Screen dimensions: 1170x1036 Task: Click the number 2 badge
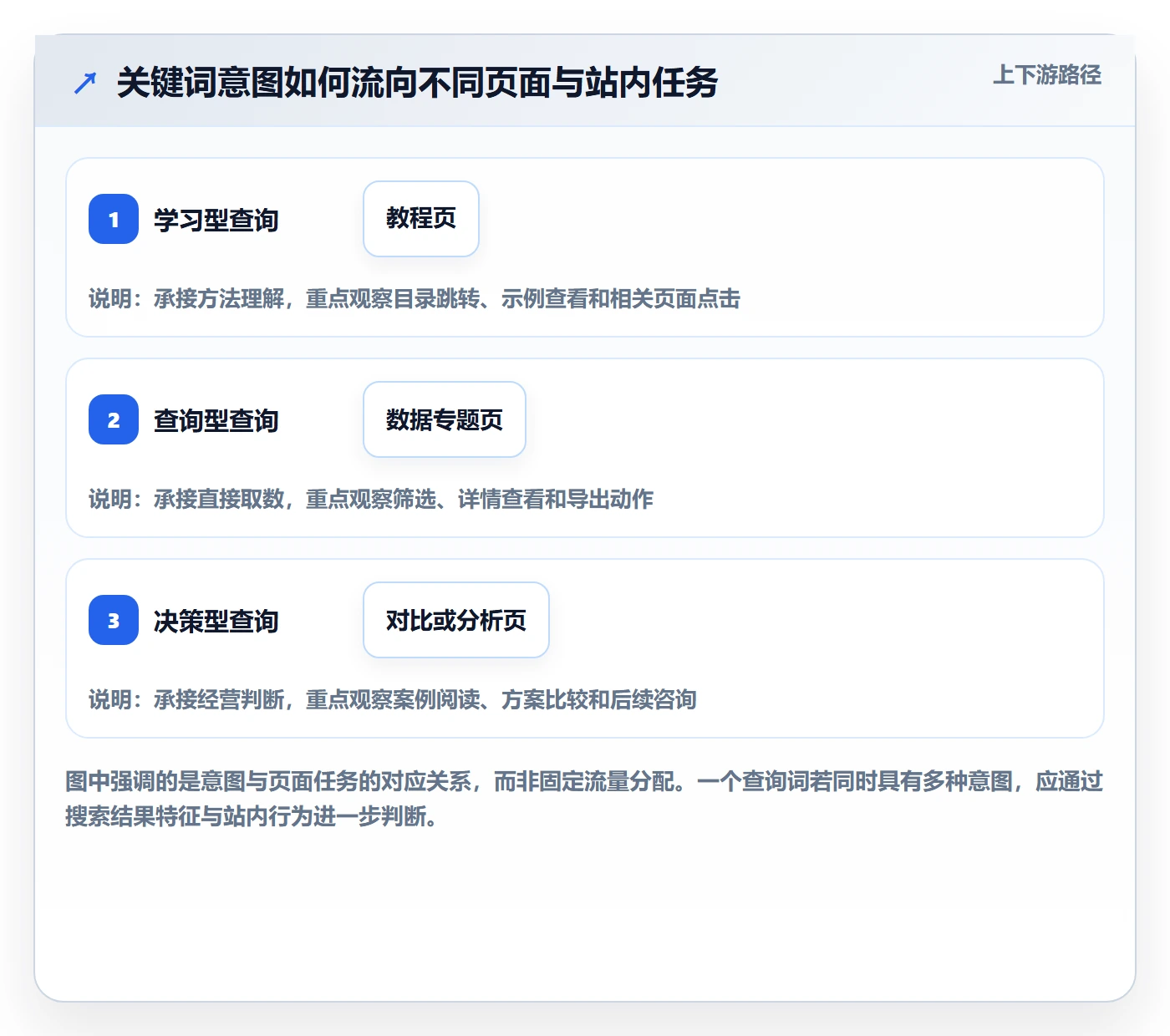click(114, 419)
